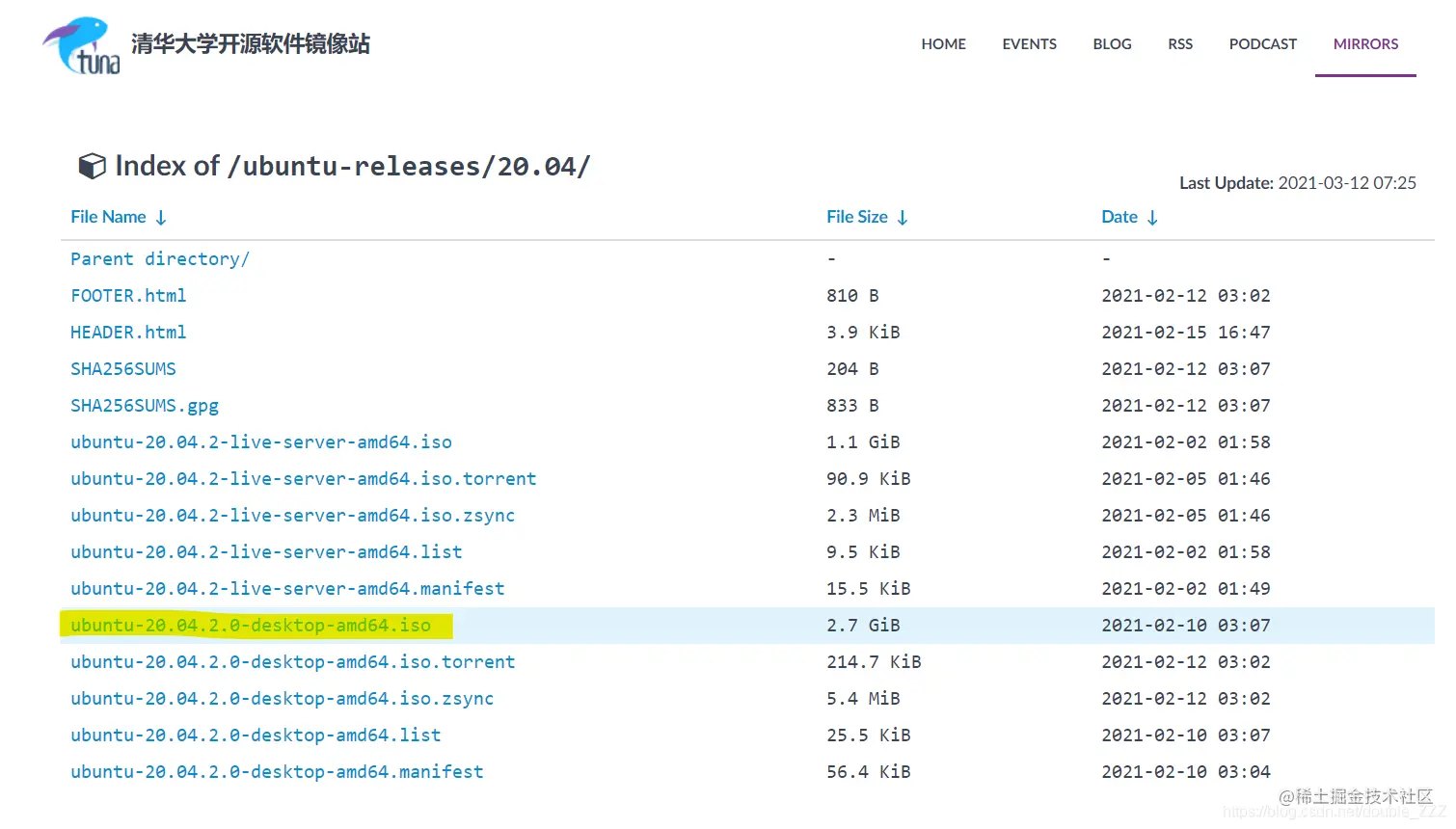
Task: Sort the listing by File Size header
Action: [856, 217]
